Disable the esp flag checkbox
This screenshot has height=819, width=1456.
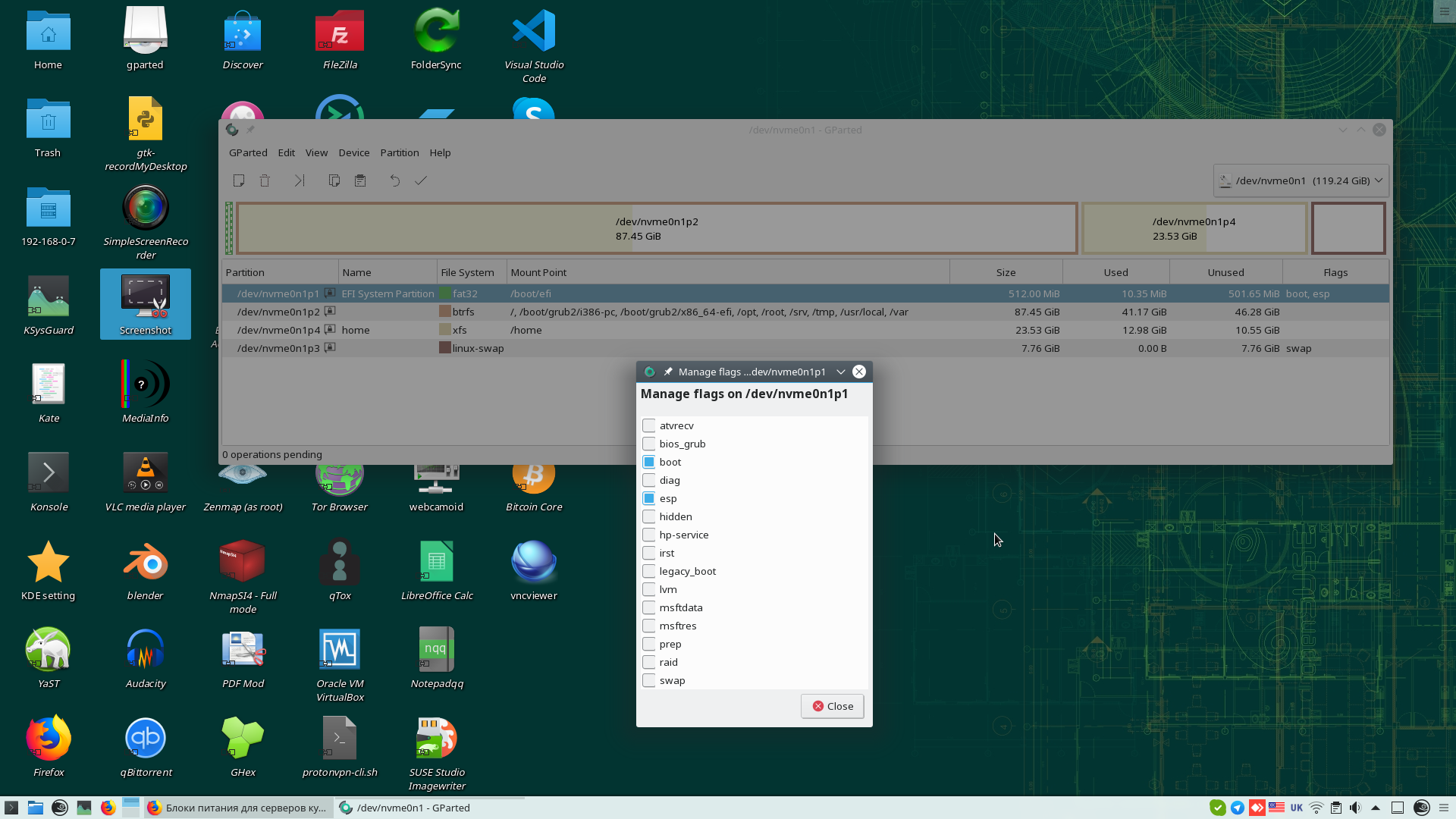point(649,498)
